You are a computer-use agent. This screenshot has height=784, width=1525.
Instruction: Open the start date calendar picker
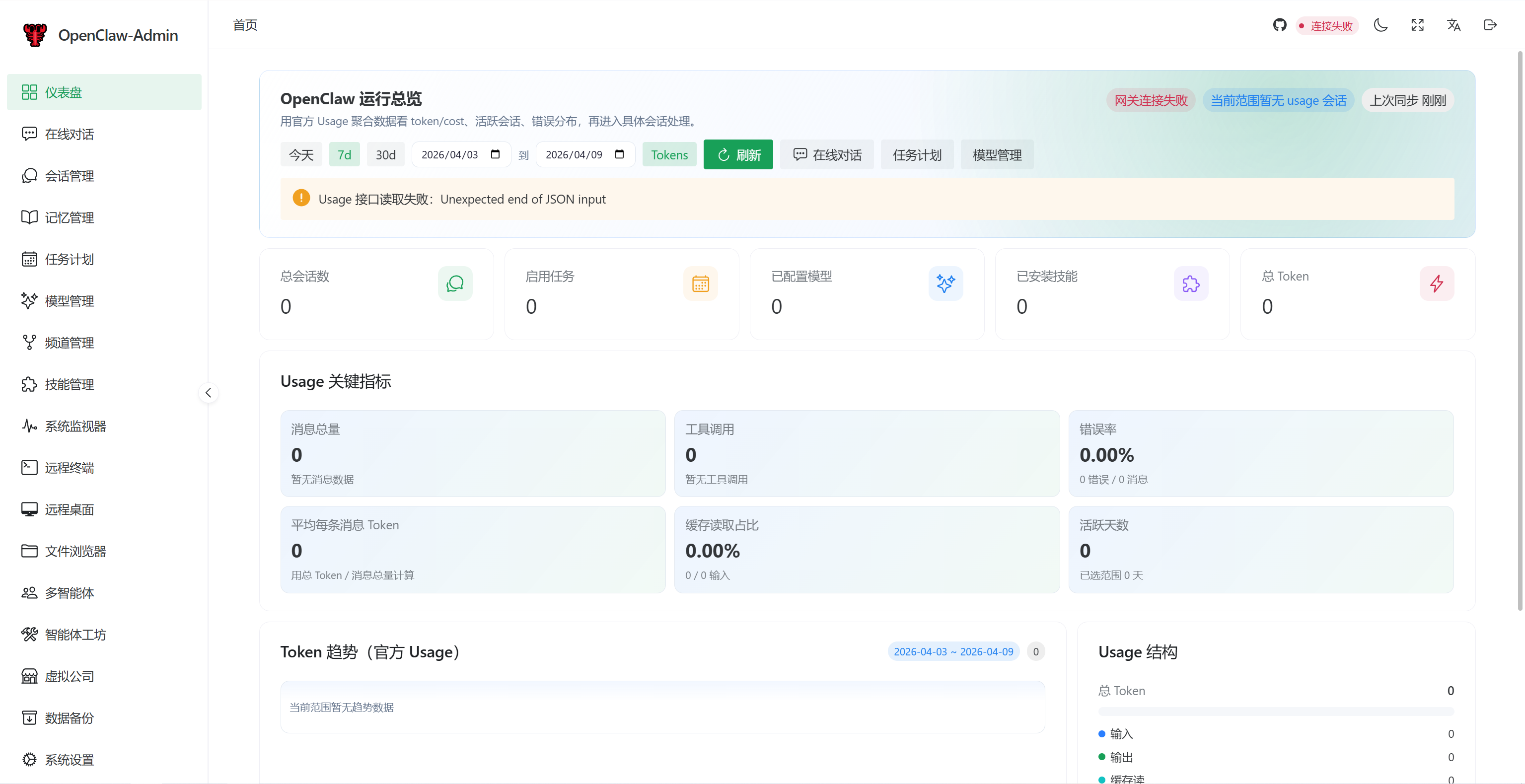point(496,154)
